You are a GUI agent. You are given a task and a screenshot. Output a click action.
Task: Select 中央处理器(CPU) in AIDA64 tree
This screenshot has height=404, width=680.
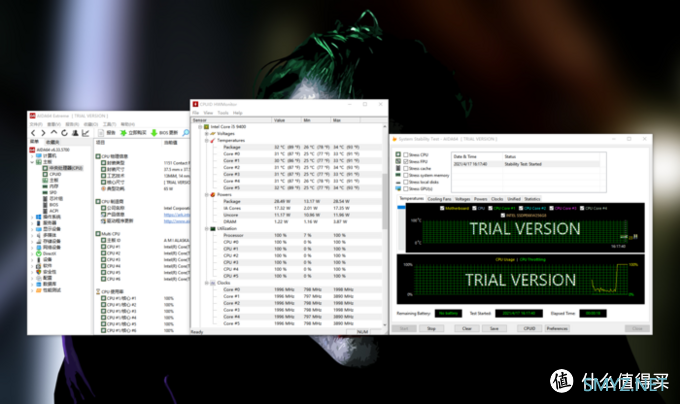point(62,168)
